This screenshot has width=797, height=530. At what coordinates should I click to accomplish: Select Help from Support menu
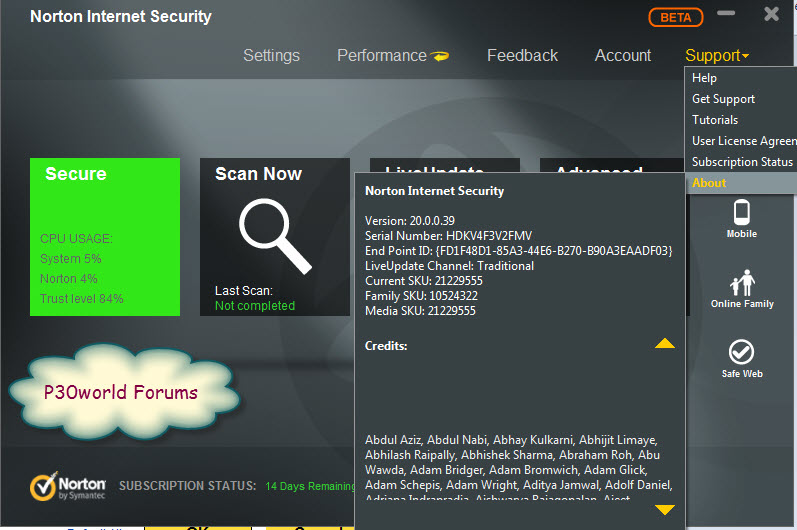pos(705,78)
